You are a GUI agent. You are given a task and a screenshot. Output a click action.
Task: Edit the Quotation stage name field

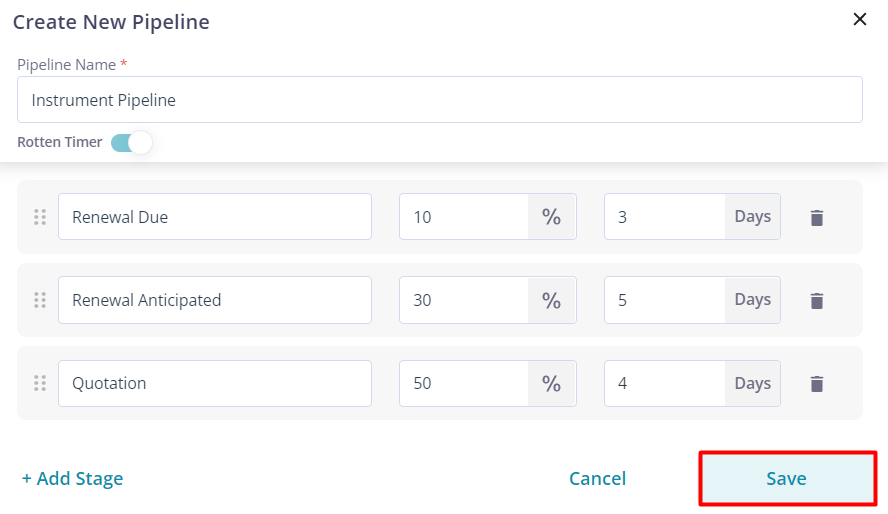pos(215,383)
